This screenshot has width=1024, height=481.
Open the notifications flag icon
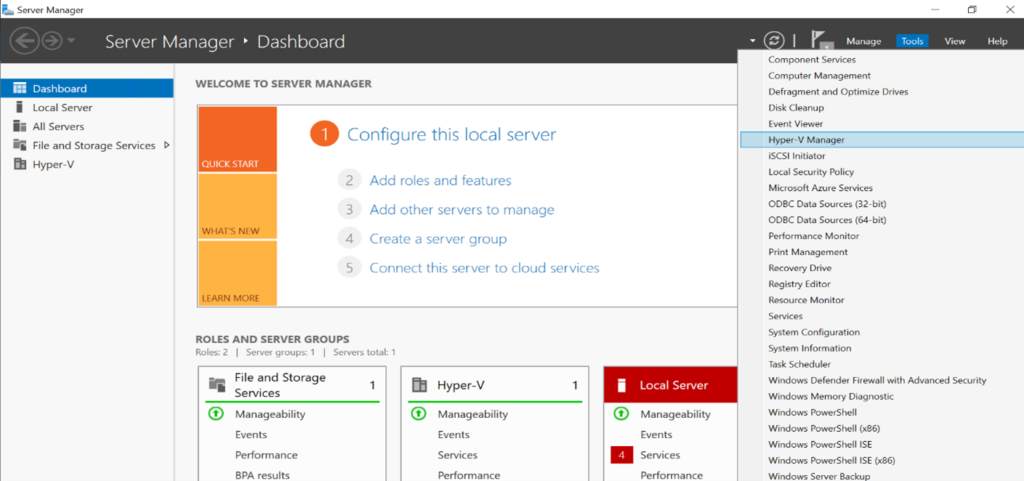click(822, 40)
